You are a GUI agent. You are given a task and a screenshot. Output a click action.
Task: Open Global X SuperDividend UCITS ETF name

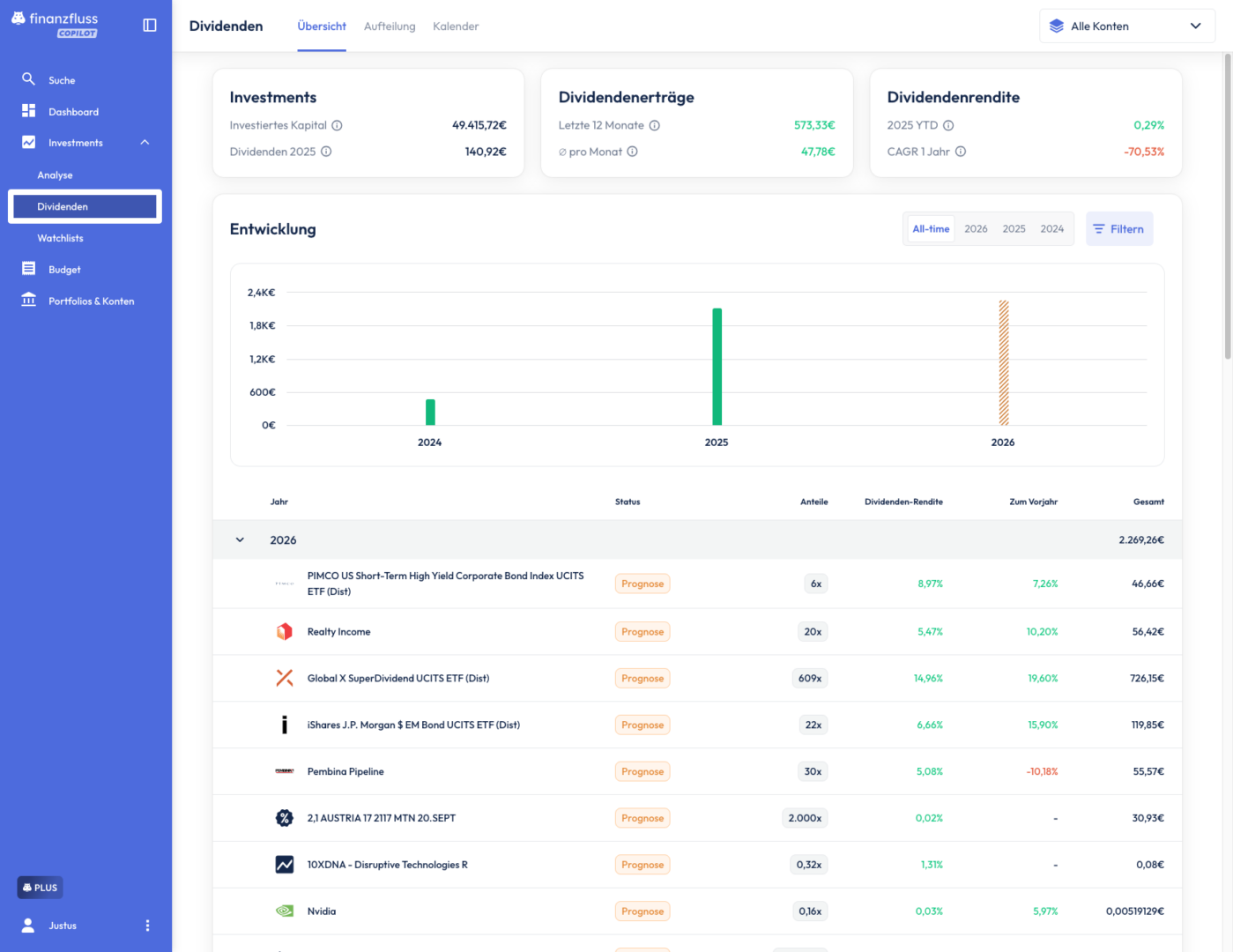[x=397, y=679]
